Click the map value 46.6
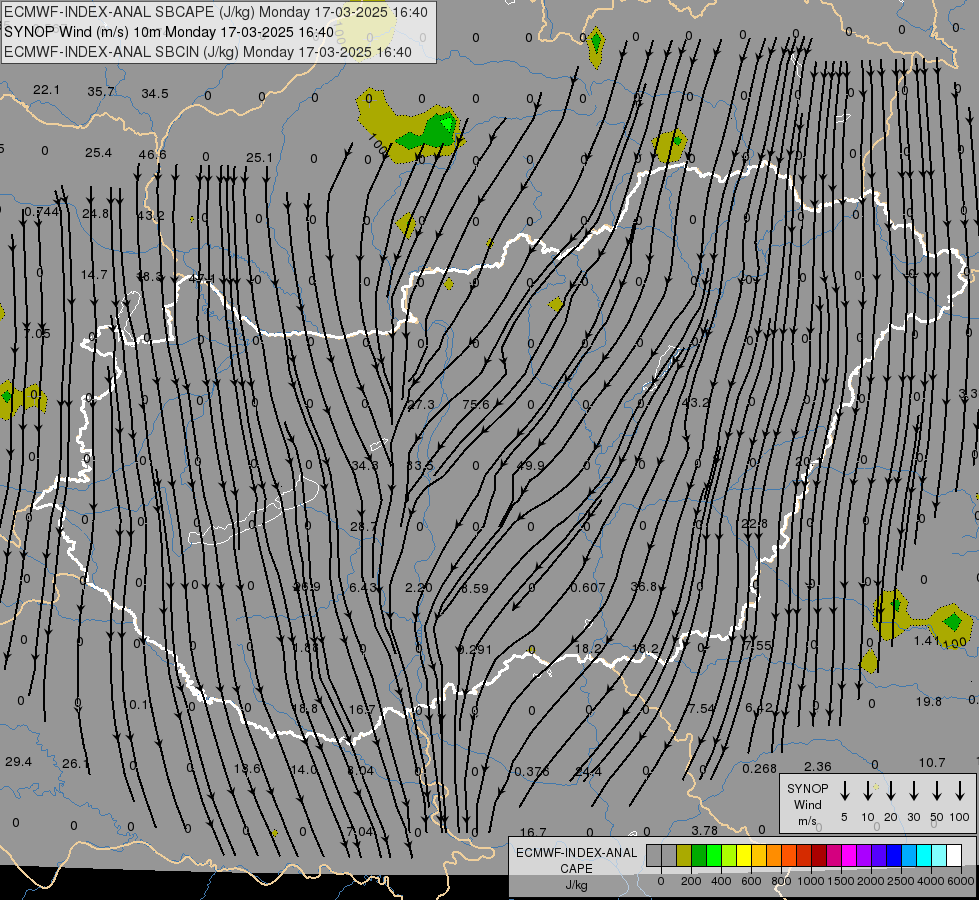This screenshot has width=979, height=900. pyautogui.click(x=152, y=154)
